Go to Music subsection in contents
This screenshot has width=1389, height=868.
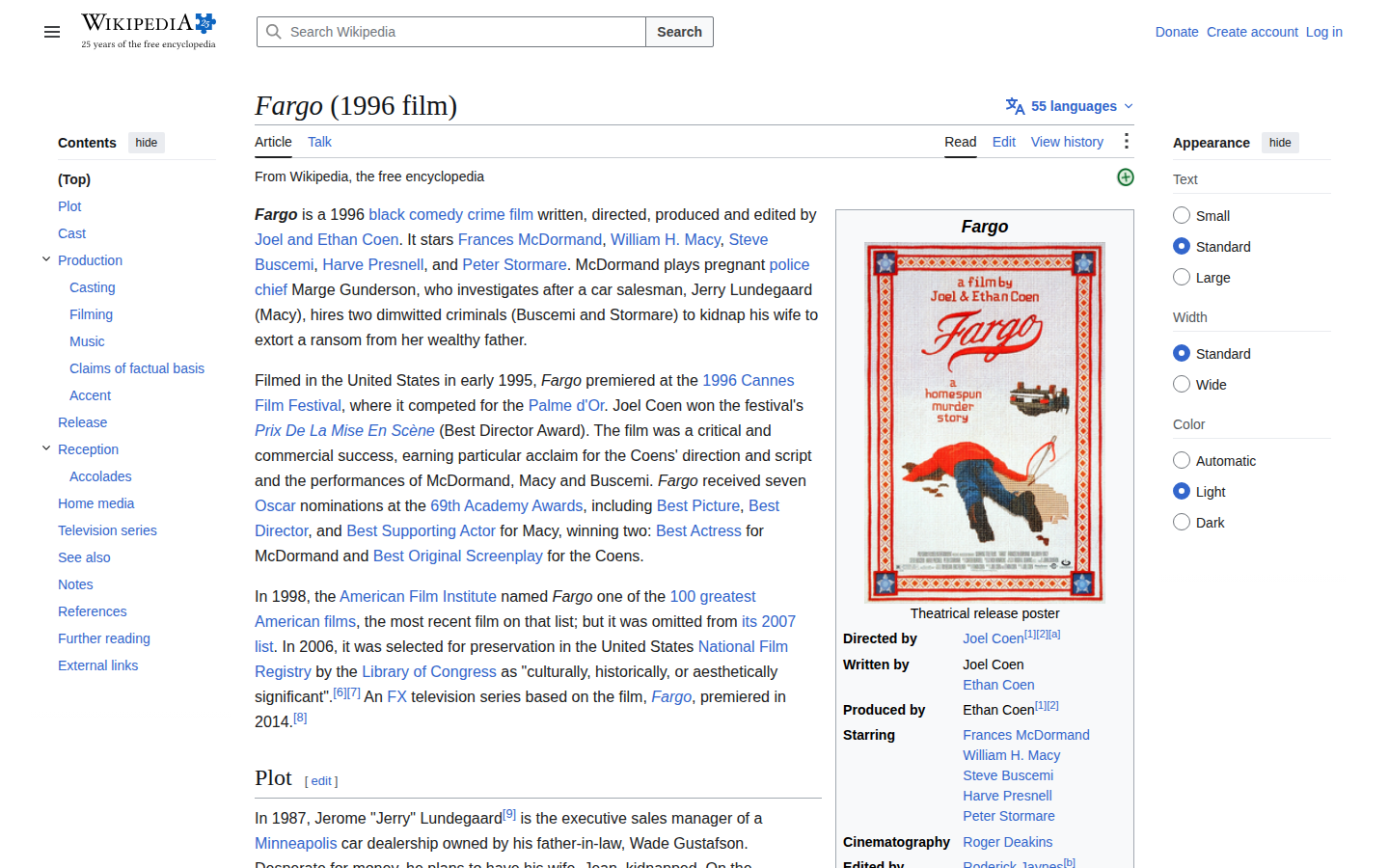click(x=87, y=341)
